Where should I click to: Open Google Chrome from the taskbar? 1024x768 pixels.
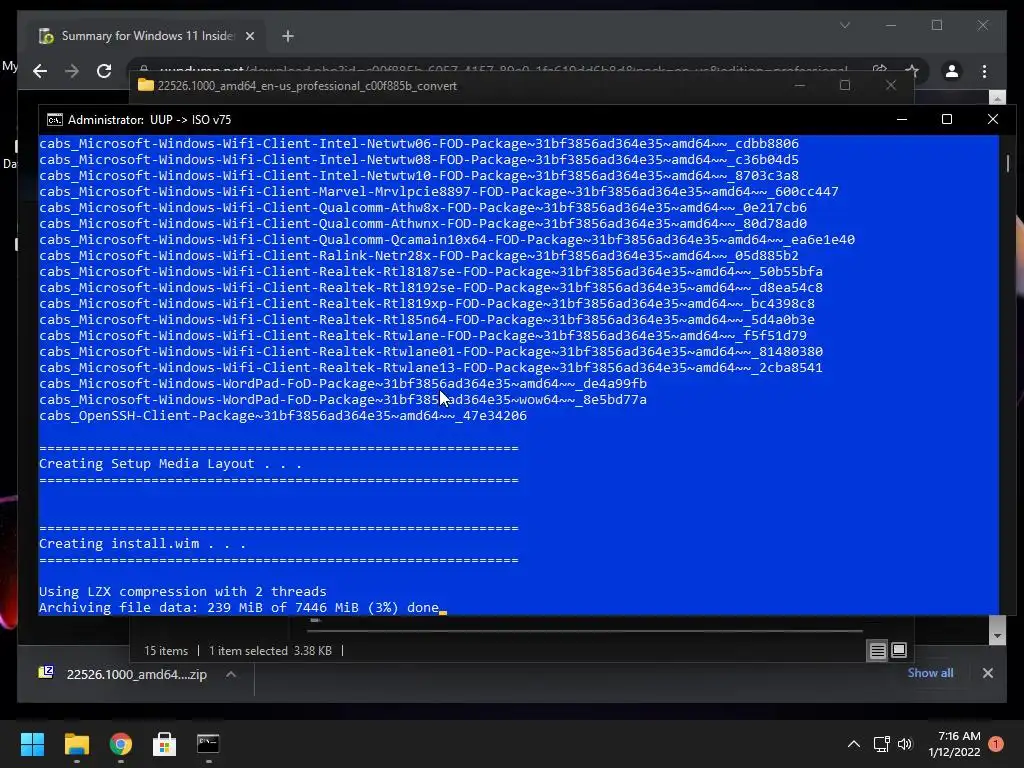[120, 744]
